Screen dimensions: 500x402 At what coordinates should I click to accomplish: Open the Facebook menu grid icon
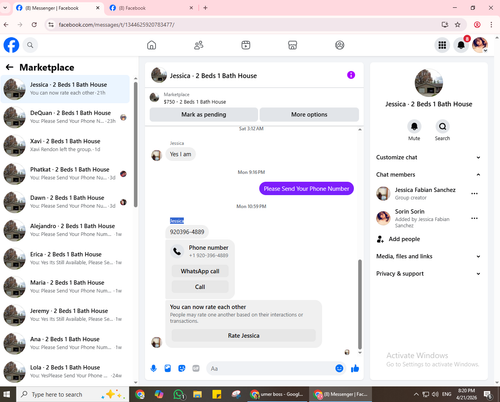click(442, 45)
